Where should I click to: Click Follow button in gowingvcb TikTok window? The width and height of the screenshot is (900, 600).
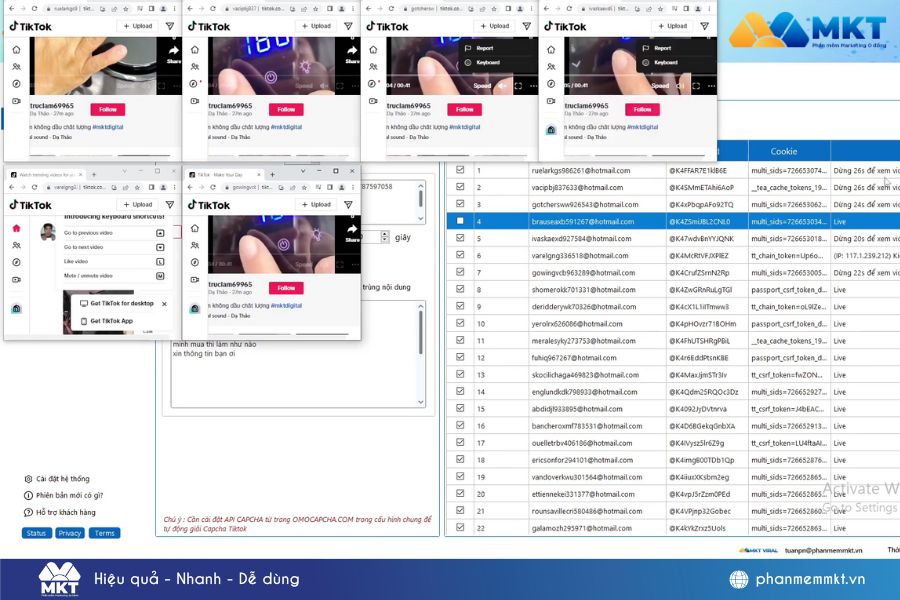tap(286, 288)
